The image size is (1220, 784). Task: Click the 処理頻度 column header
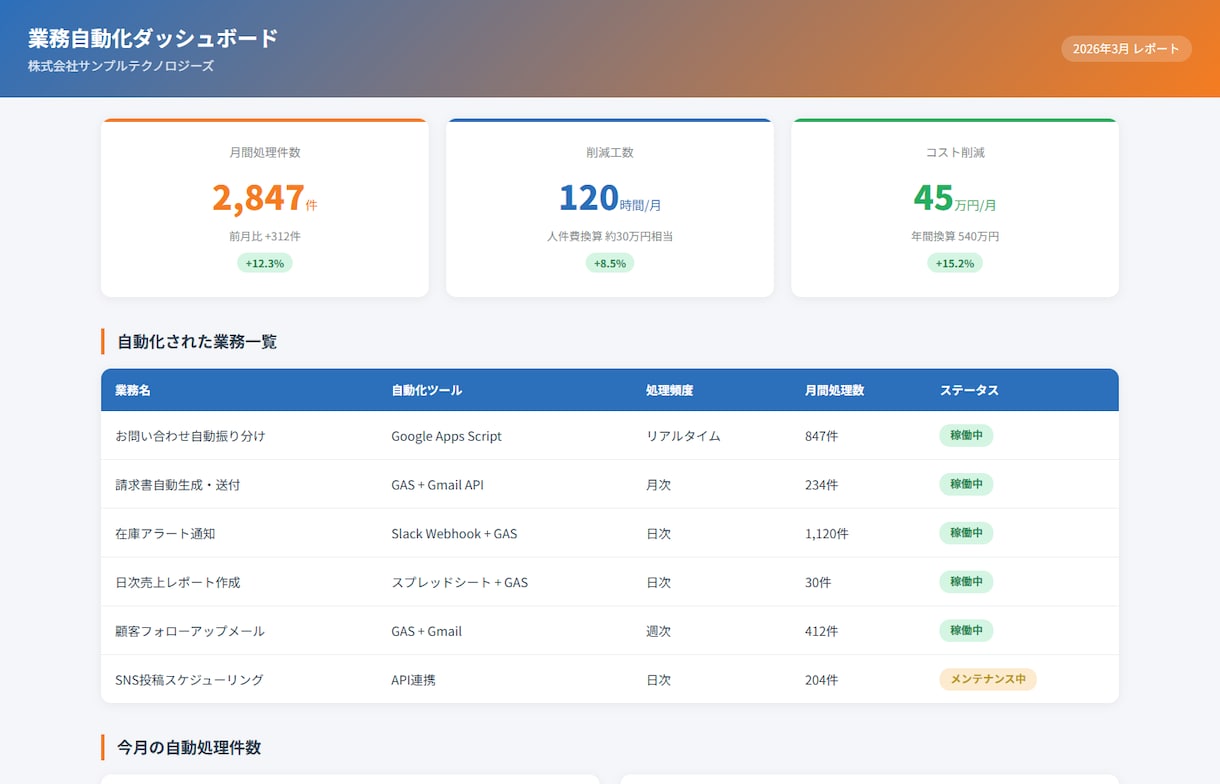click(x=670, y=390)
